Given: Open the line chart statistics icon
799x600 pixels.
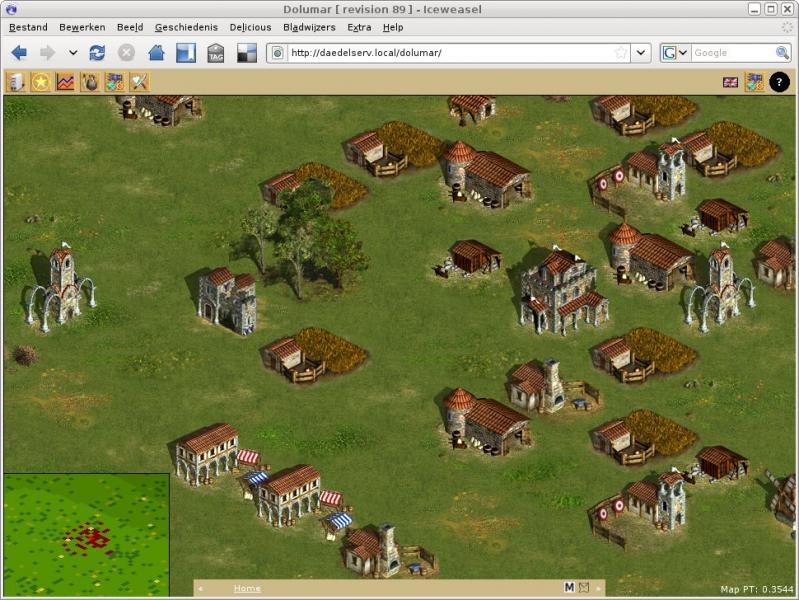Looking at the screenshot, I should point(65,82).
